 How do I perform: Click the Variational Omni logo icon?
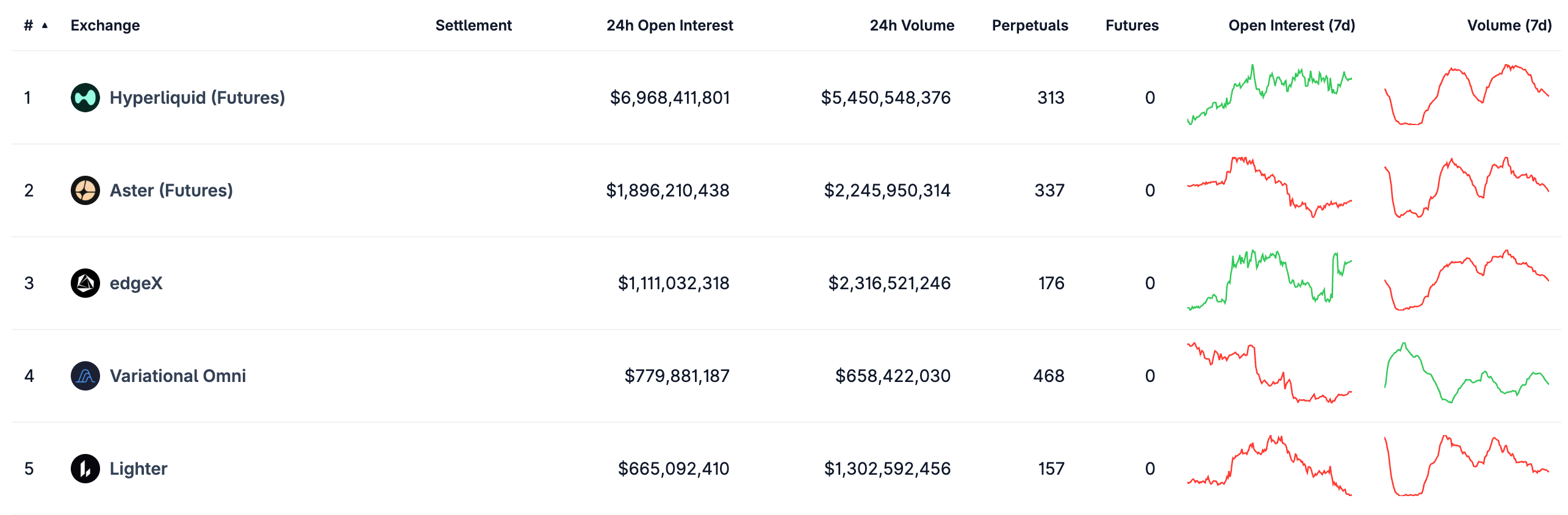pyautogui.click(x=85, y=376)
